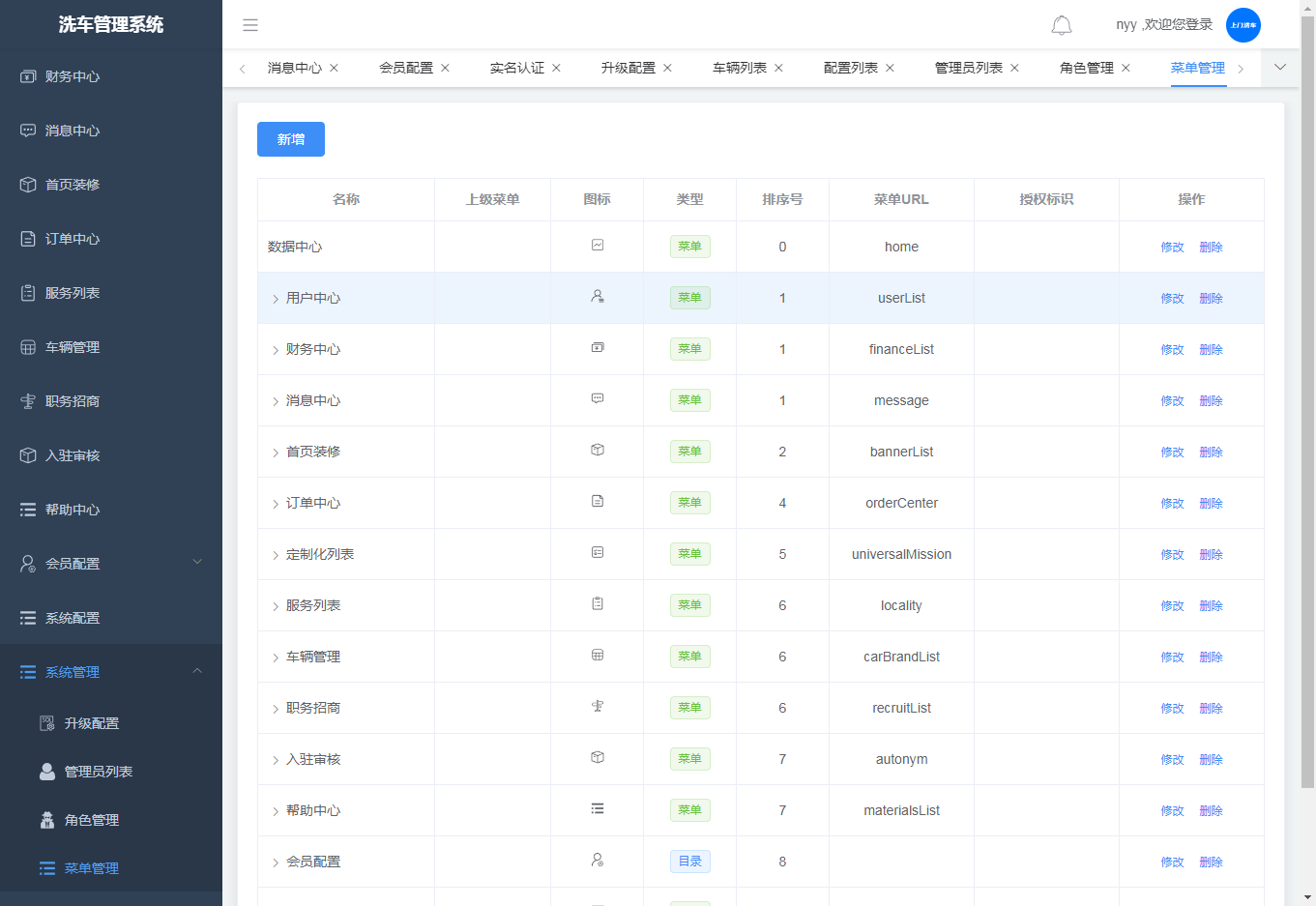Open 车辆管理 in the sidebar

(x=73, y=347)
